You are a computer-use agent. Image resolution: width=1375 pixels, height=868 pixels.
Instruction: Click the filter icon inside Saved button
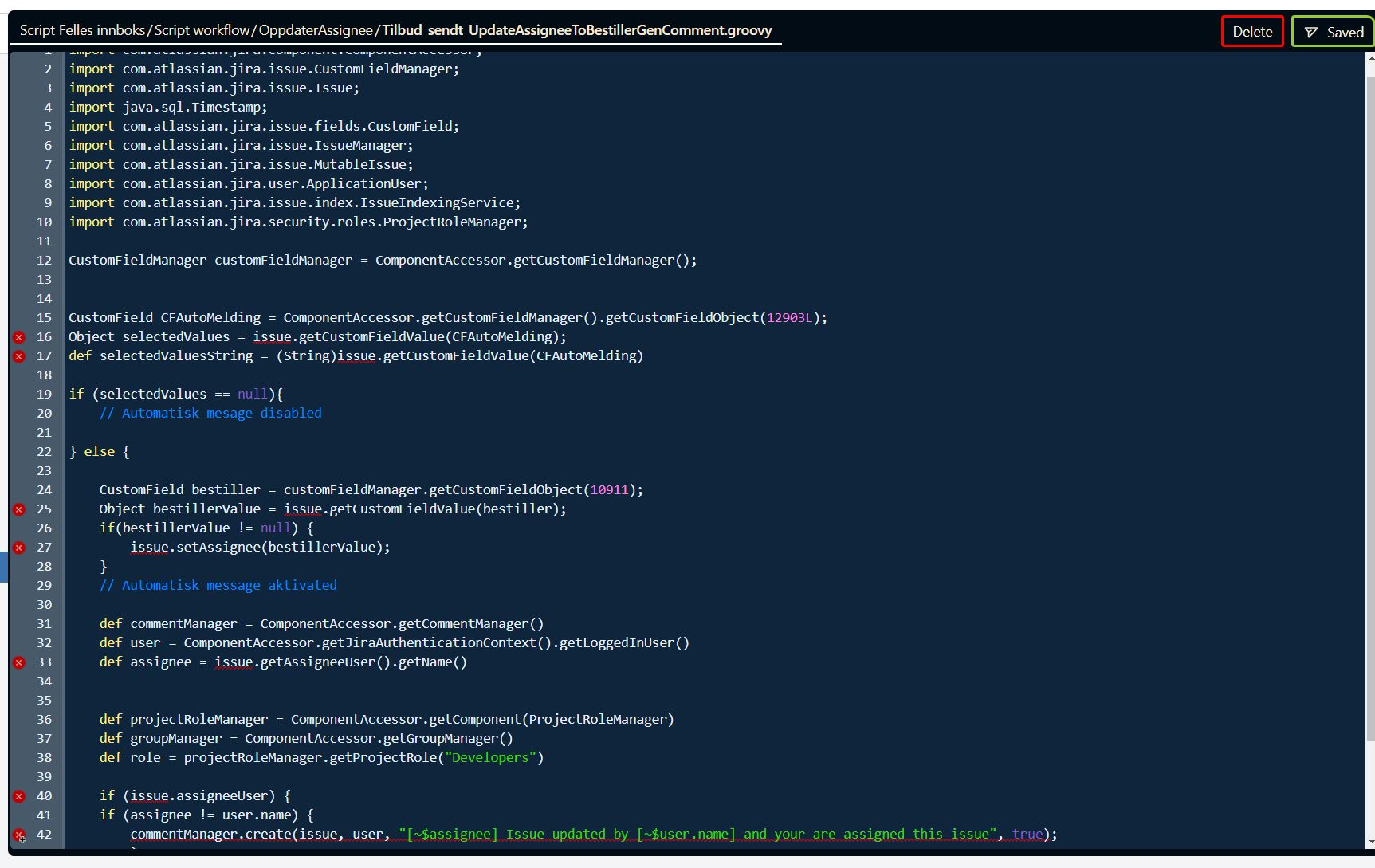1310,33
